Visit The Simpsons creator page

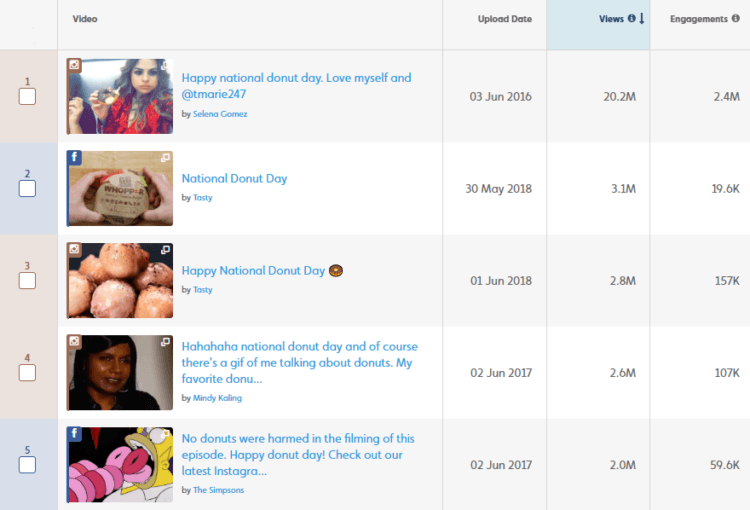pyautogui.click(x=218, y=490)
